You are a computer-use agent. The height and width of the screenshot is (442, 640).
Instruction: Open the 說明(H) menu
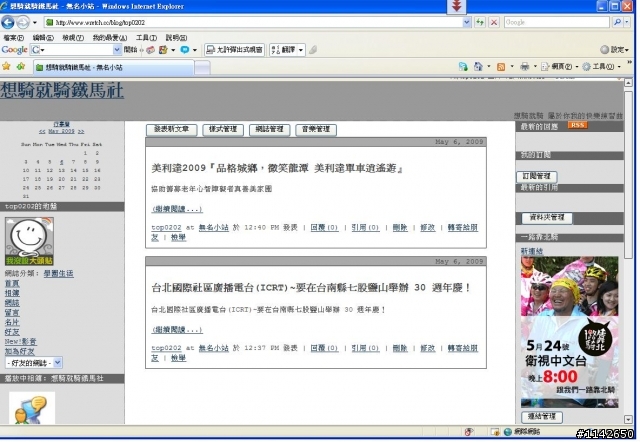click(x=176, y=38)
